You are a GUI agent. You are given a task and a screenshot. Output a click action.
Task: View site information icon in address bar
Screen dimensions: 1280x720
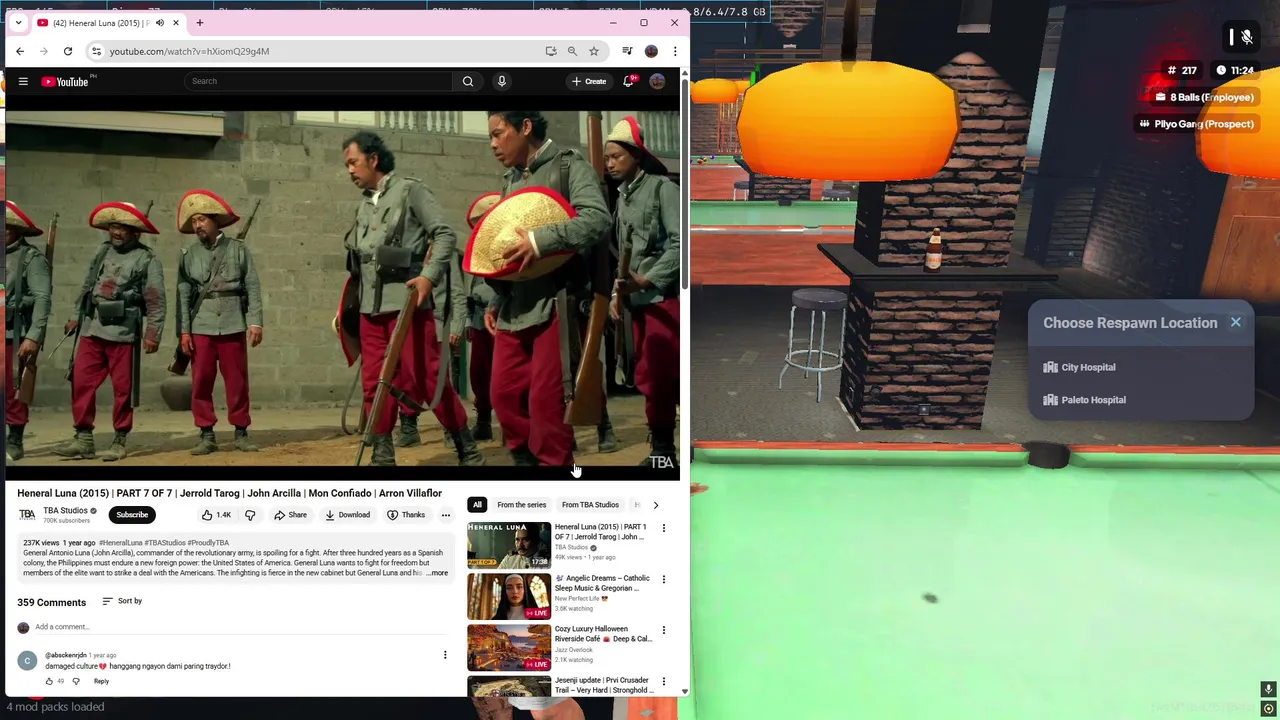[96, 51]
